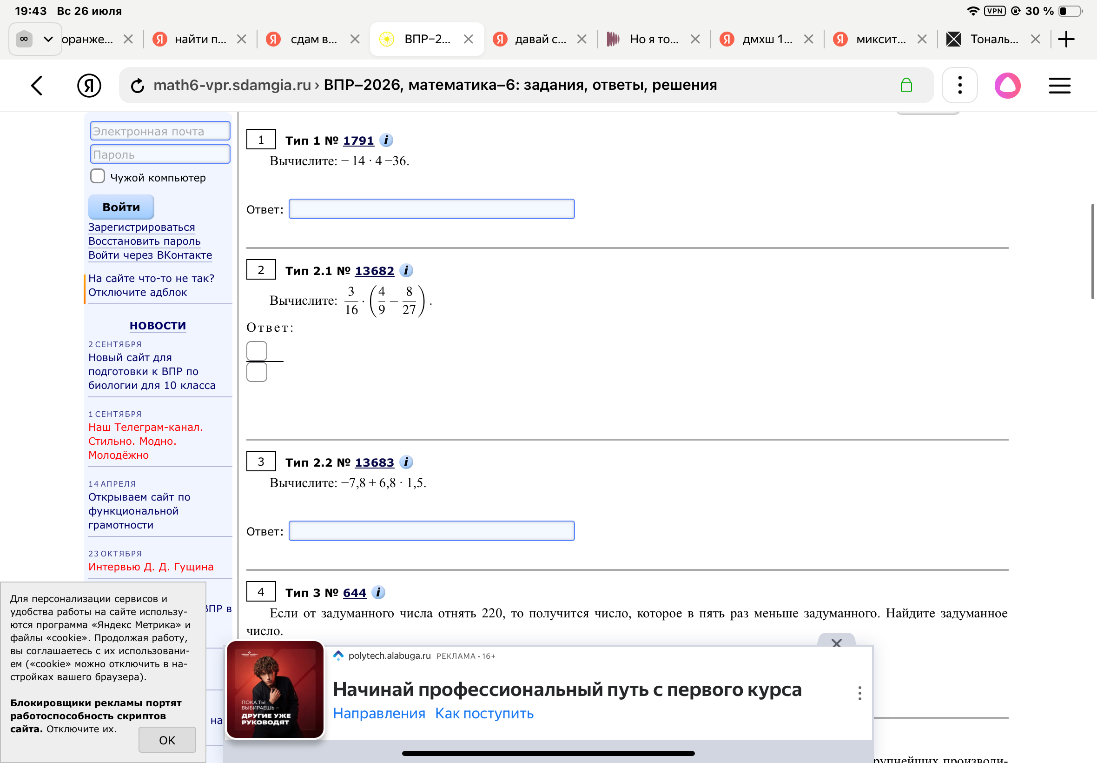Close the 'найти п...' tab

(x=241, y=39)
